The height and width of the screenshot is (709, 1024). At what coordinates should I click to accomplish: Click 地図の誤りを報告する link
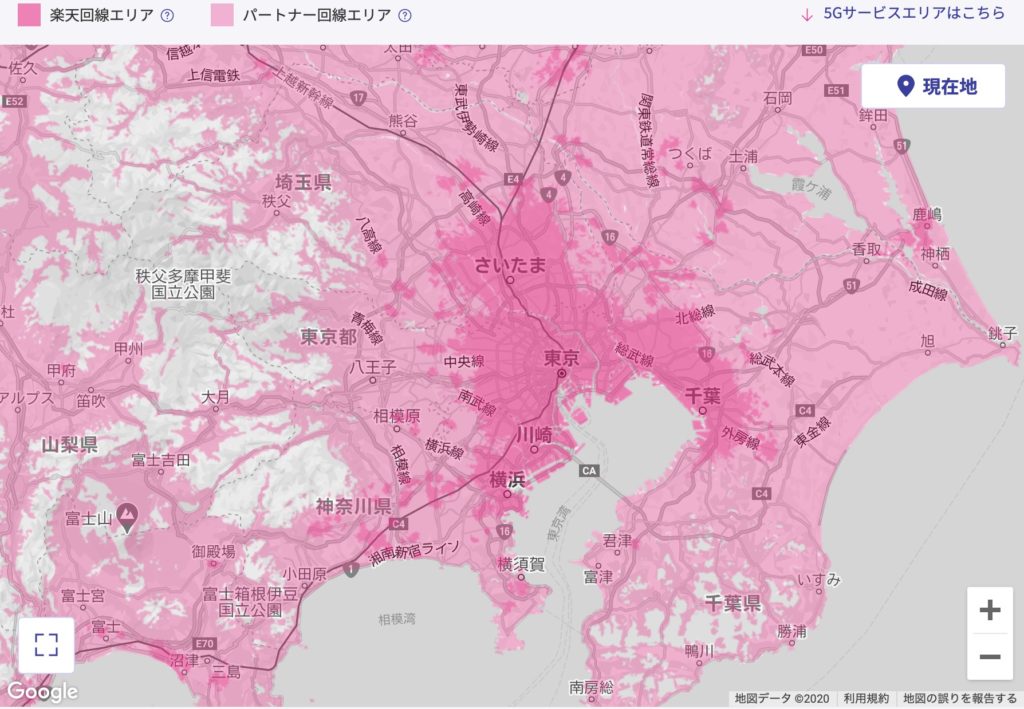point(960,699)
